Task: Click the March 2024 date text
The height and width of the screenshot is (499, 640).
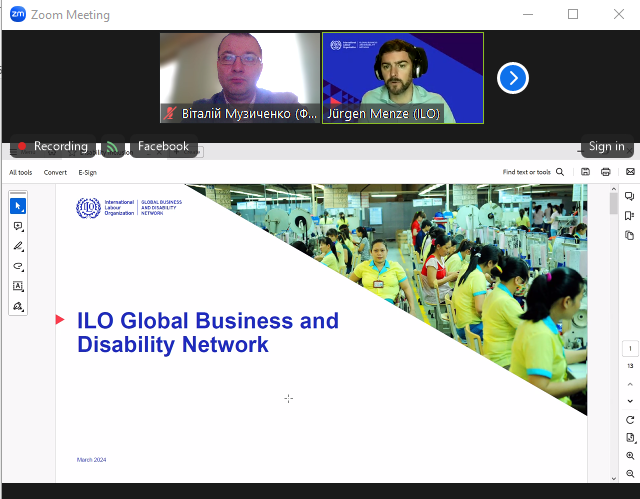Action: coord(91,460)
